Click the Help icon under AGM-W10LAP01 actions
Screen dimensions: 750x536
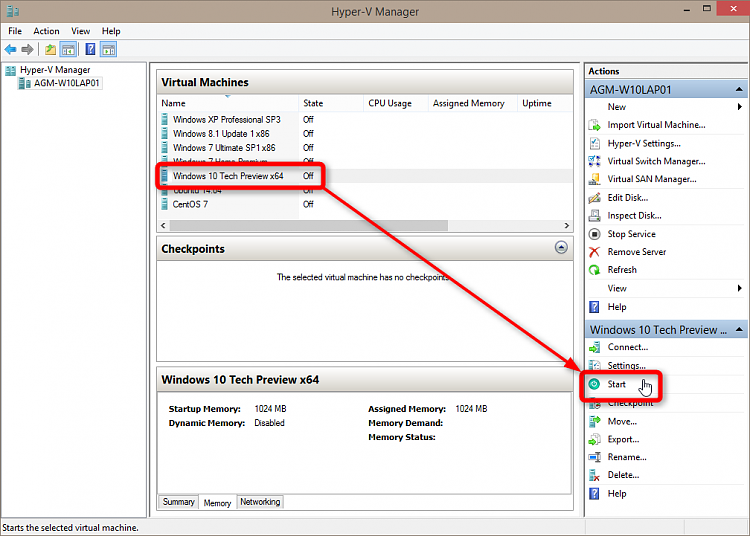pyautogui.click(x=595, y=307)
